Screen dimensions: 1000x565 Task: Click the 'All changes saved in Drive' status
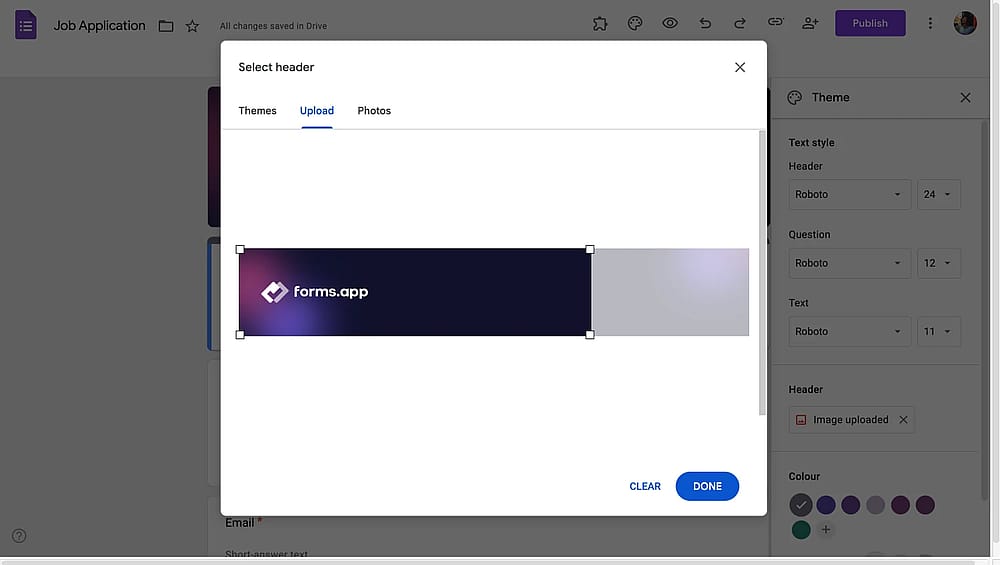(x=273, y=26)
